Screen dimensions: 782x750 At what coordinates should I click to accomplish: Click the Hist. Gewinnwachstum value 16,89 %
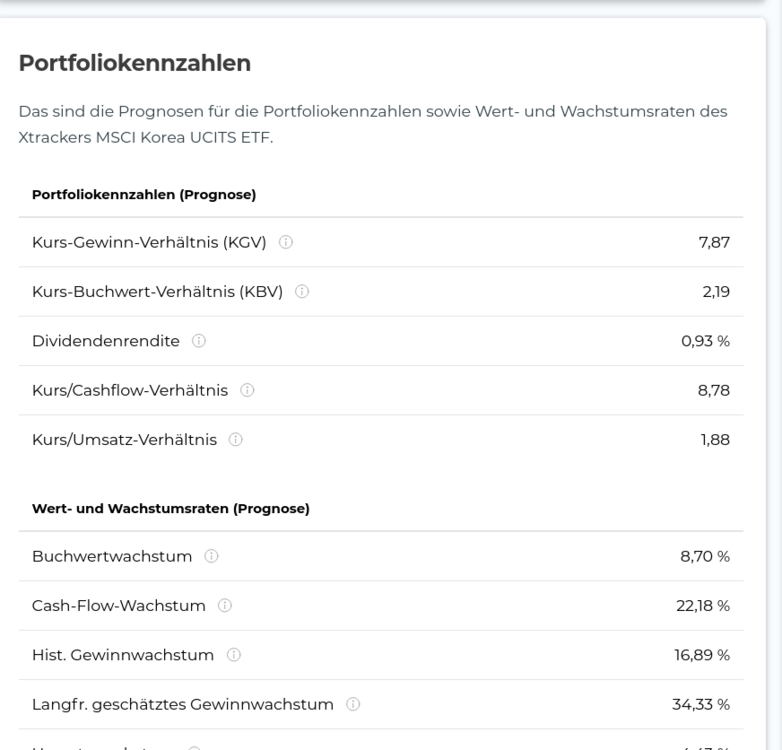(702, 655)
